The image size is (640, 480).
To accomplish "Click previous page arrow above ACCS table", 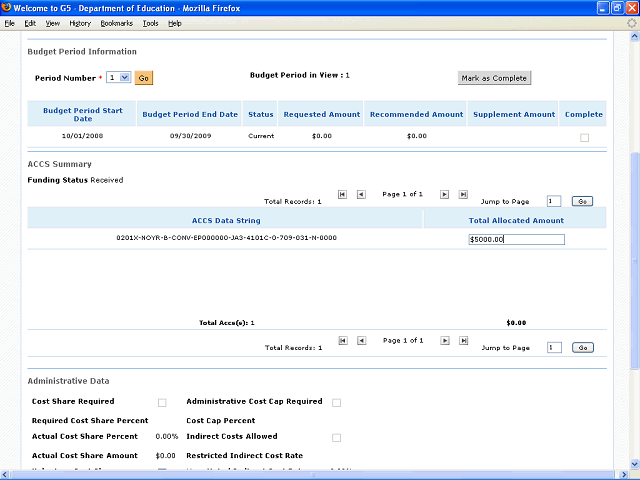I will 361,195.
